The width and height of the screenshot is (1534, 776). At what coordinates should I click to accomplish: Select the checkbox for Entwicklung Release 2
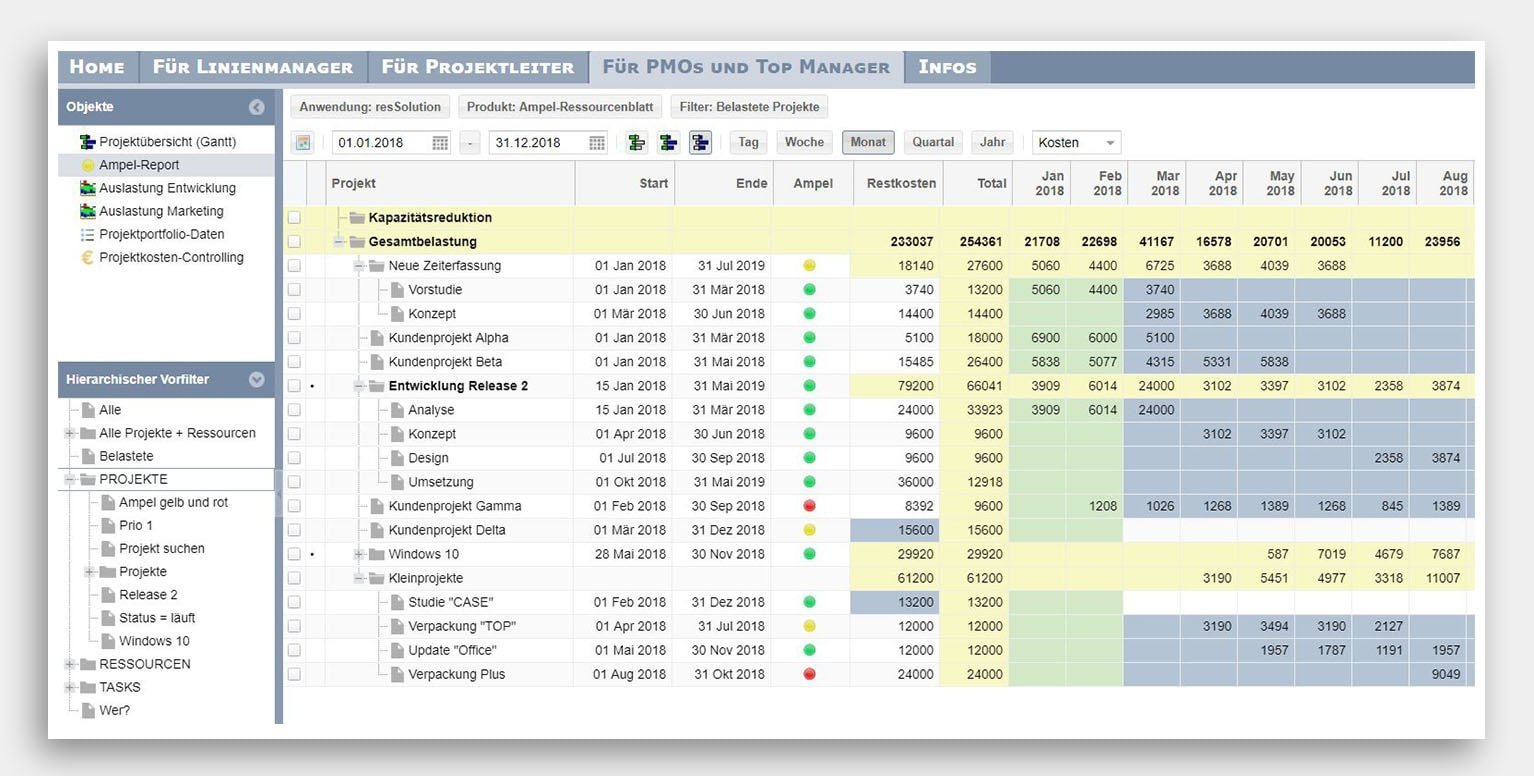(x=294, y=386)
